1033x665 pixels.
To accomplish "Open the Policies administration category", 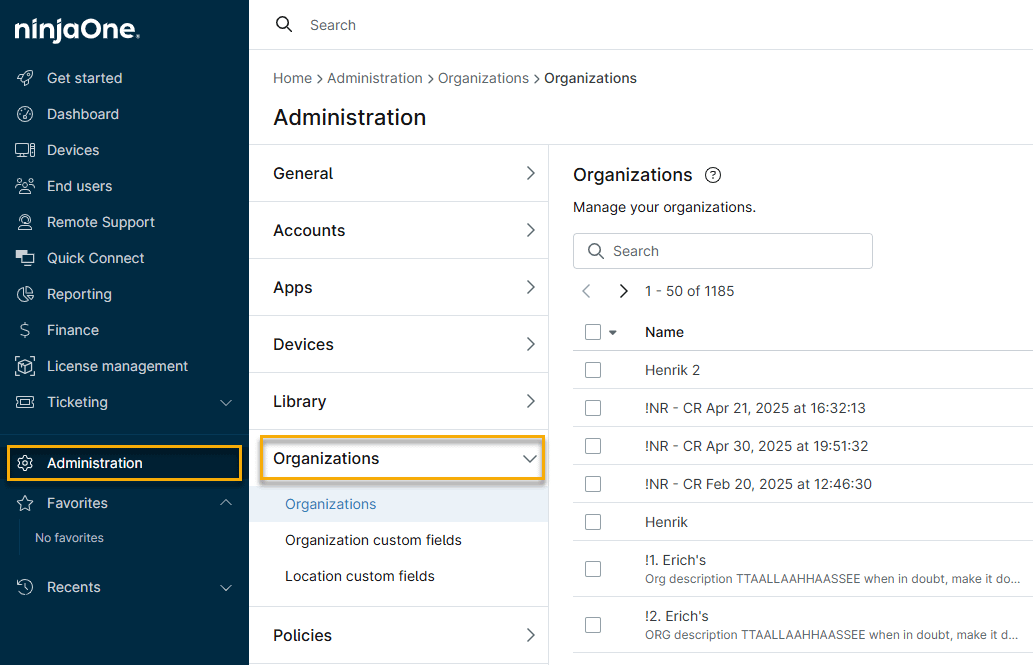I will click(x=400, y=635).
